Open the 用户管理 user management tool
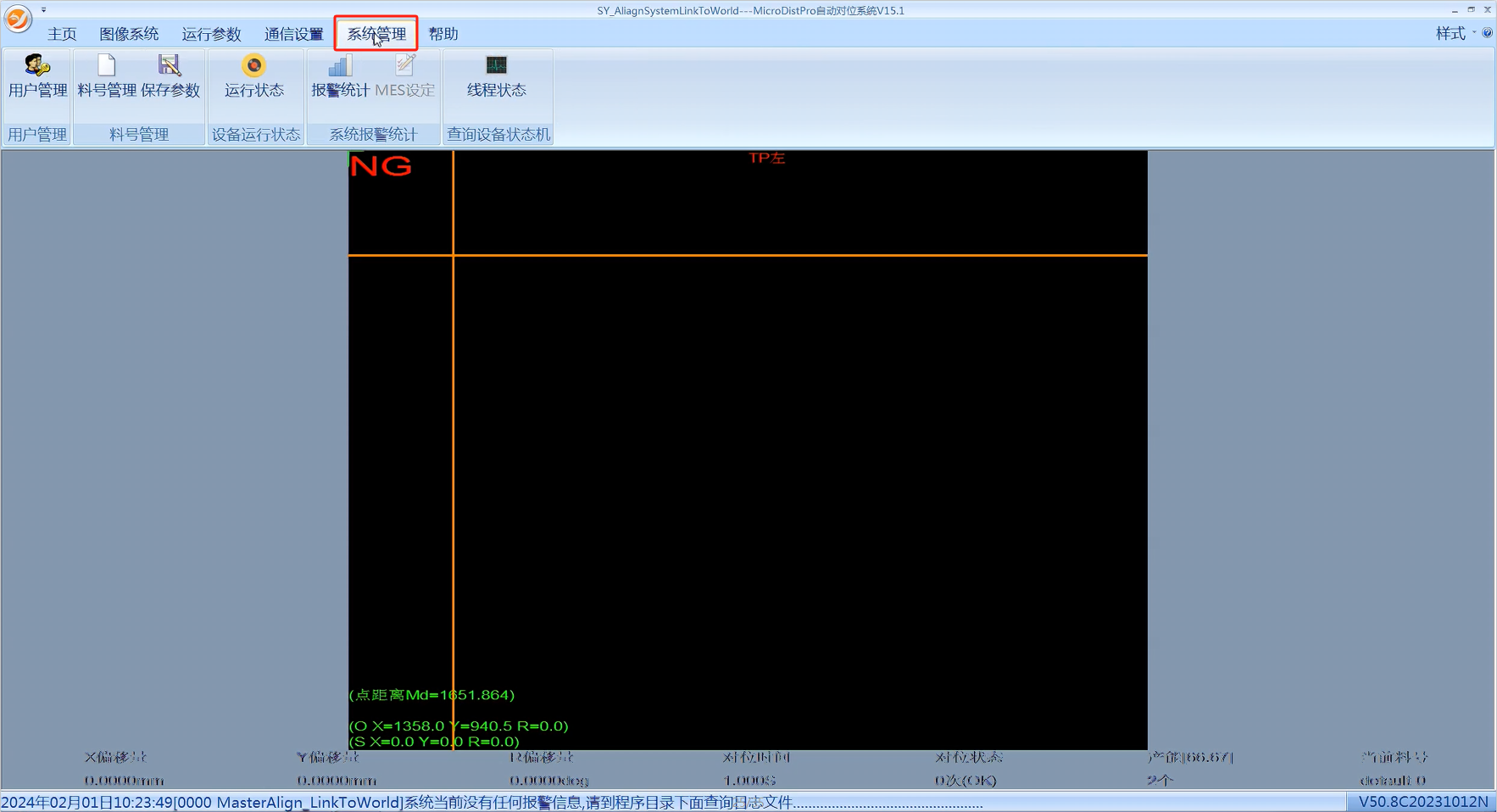 37,76
